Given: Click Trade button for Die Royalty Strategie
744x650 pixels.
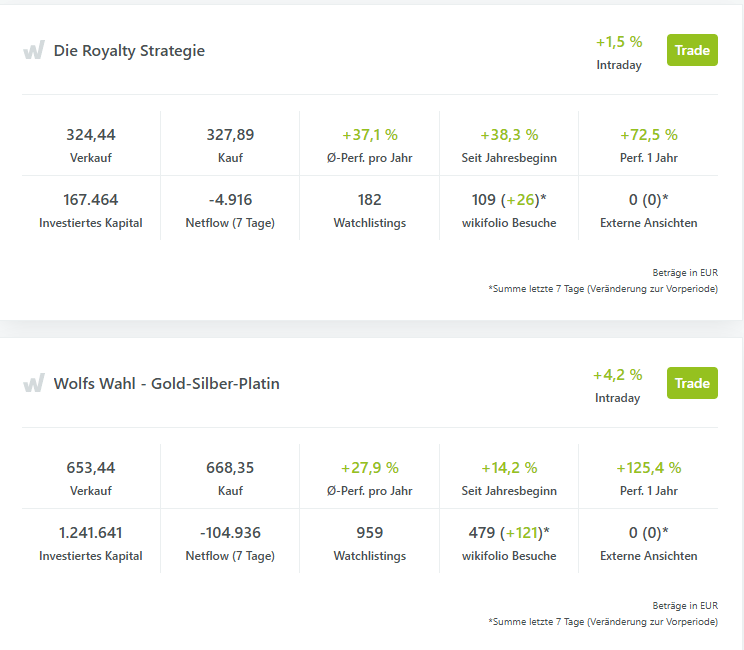Looking at the screenshot, I should coord(692,50).
